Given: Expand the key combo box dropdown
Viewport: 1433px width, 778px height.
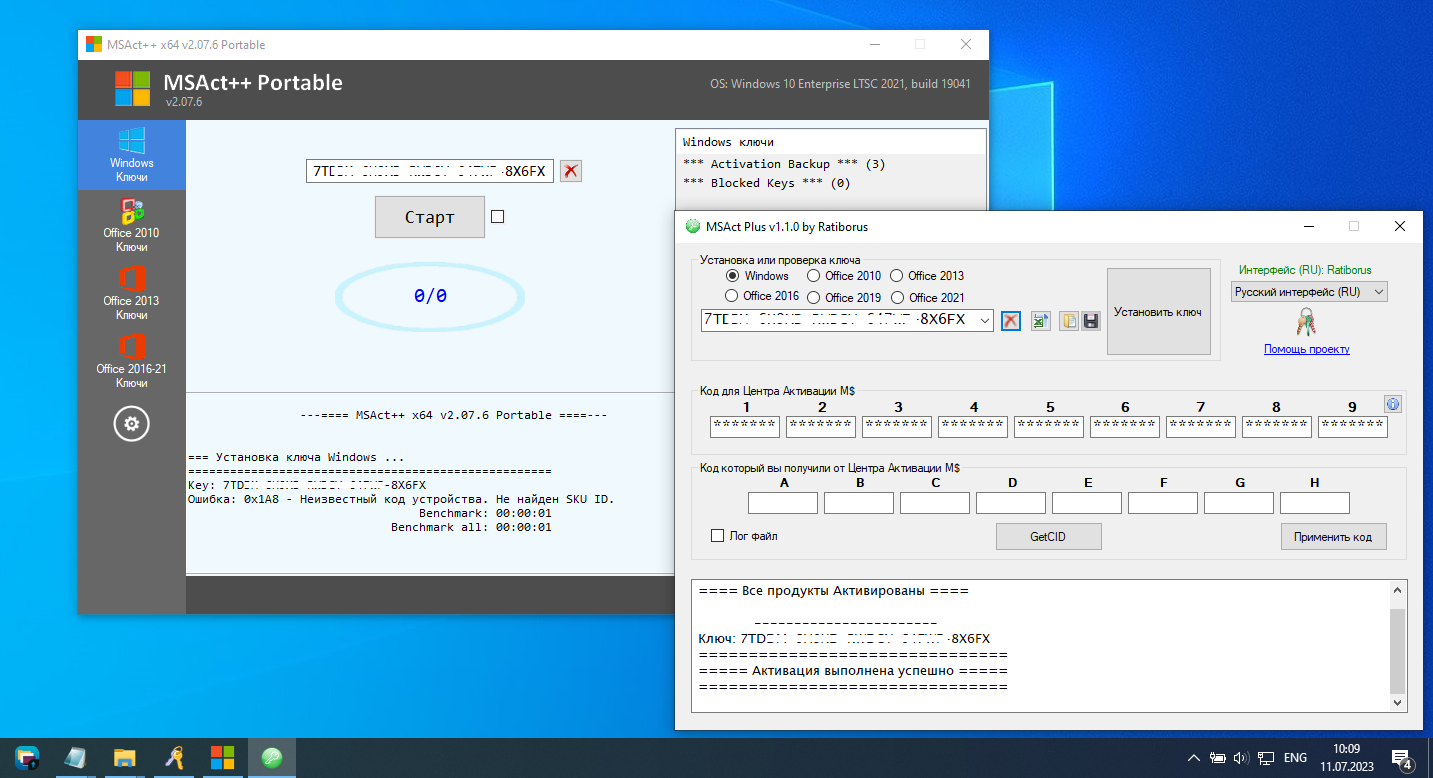Looking at the screenshot, I should point(984,321).
